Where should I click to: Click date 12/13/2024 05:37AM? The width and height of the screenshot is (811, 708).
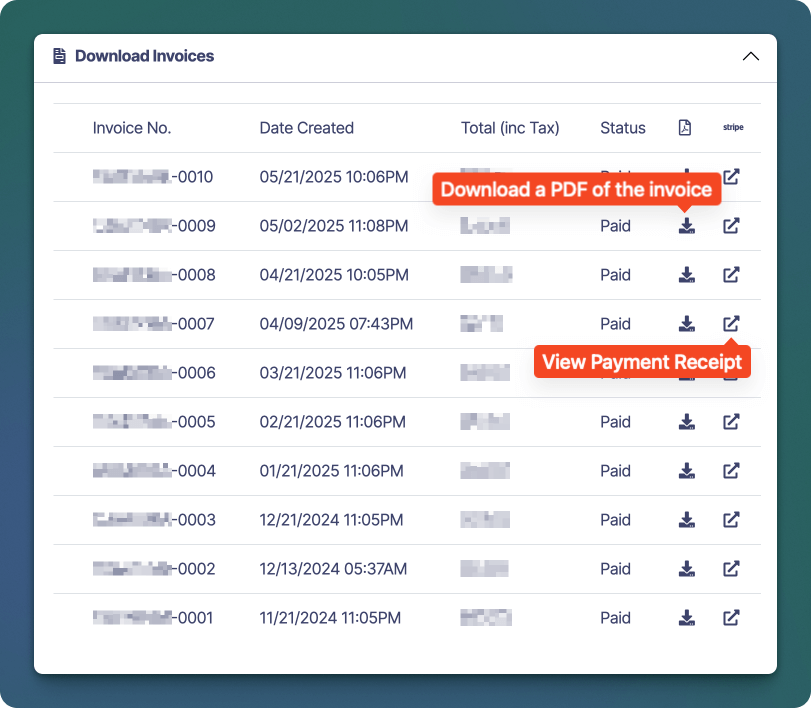333,569
